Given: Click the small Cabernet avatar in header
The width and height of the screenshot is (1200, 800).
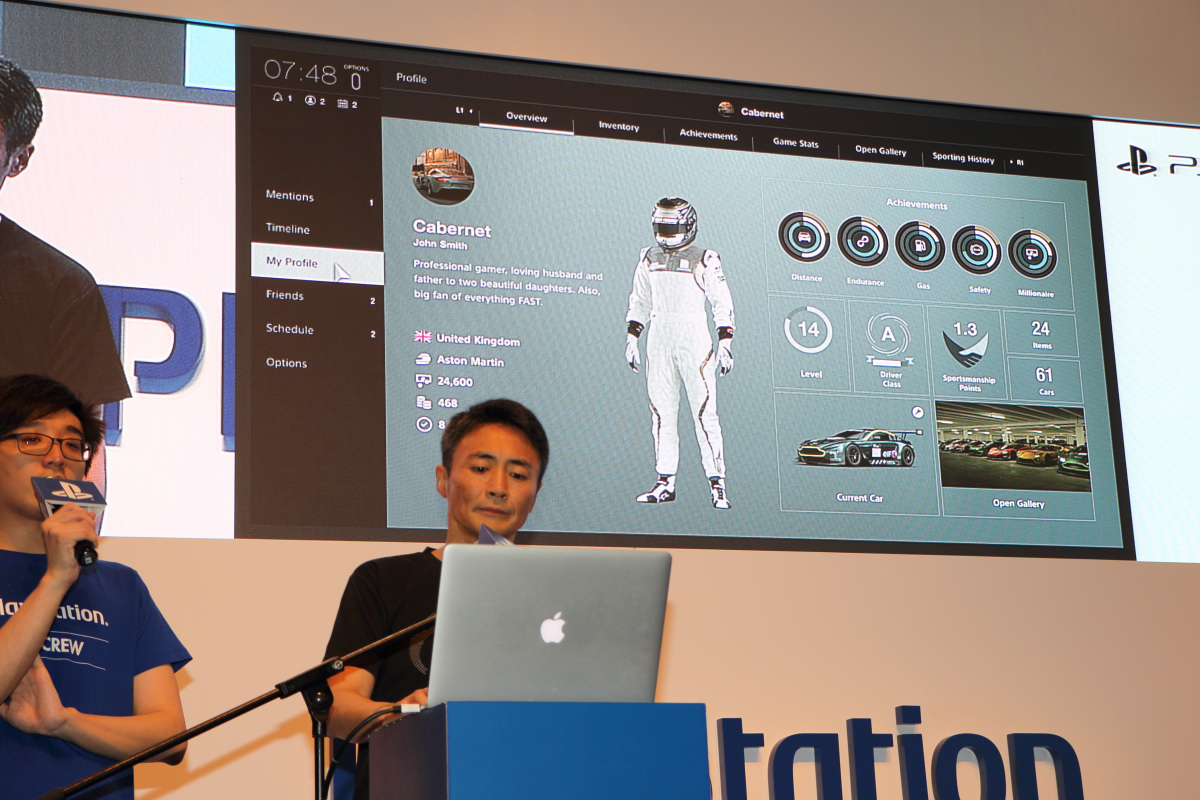Looking at the screenshot, I should 726,109.
